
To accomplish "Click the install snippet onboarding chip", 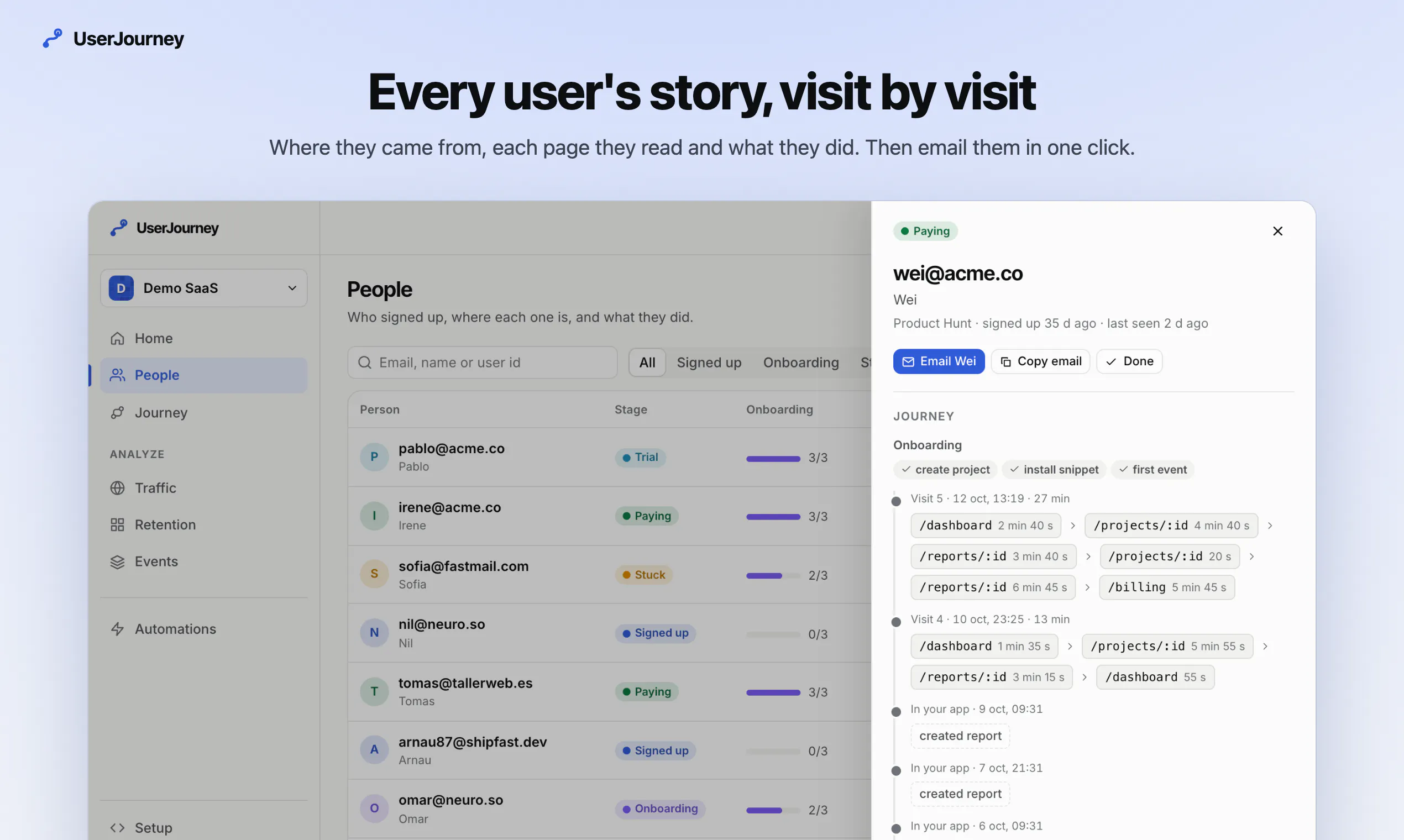I will pyautogui.click(x=1054, y=469).
